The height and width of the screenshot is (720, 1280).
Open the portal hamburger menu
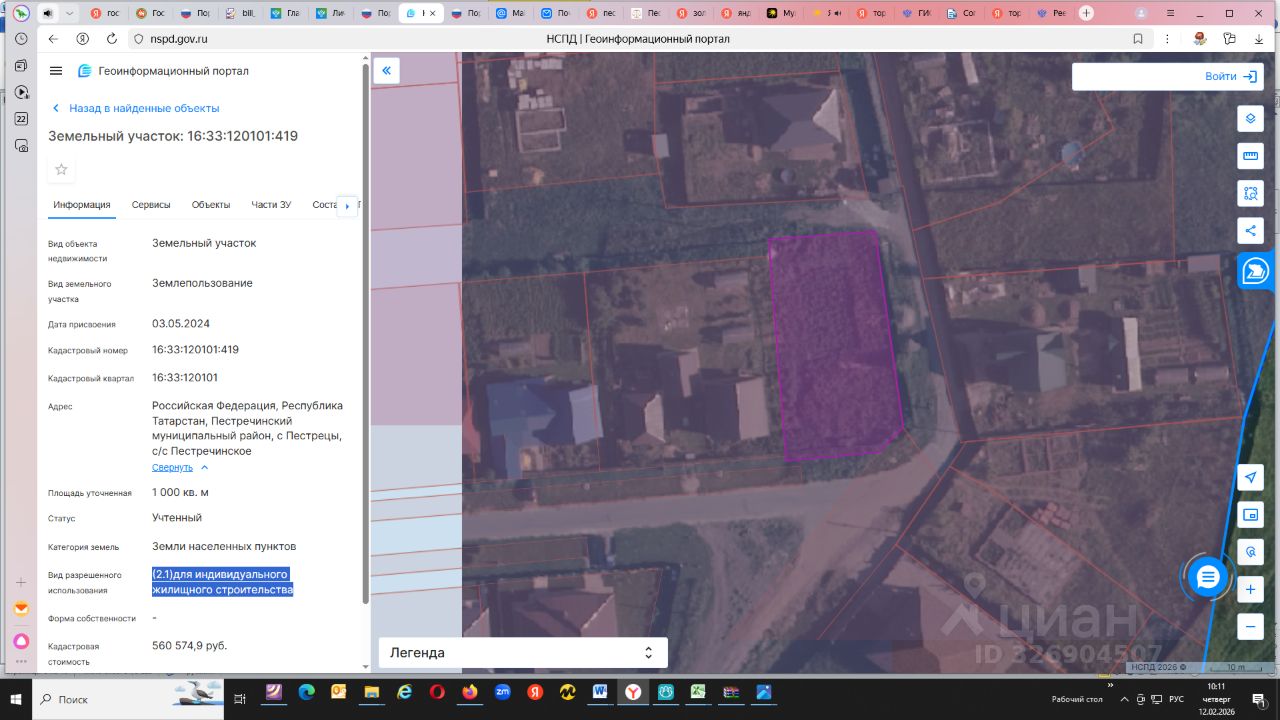56,71
